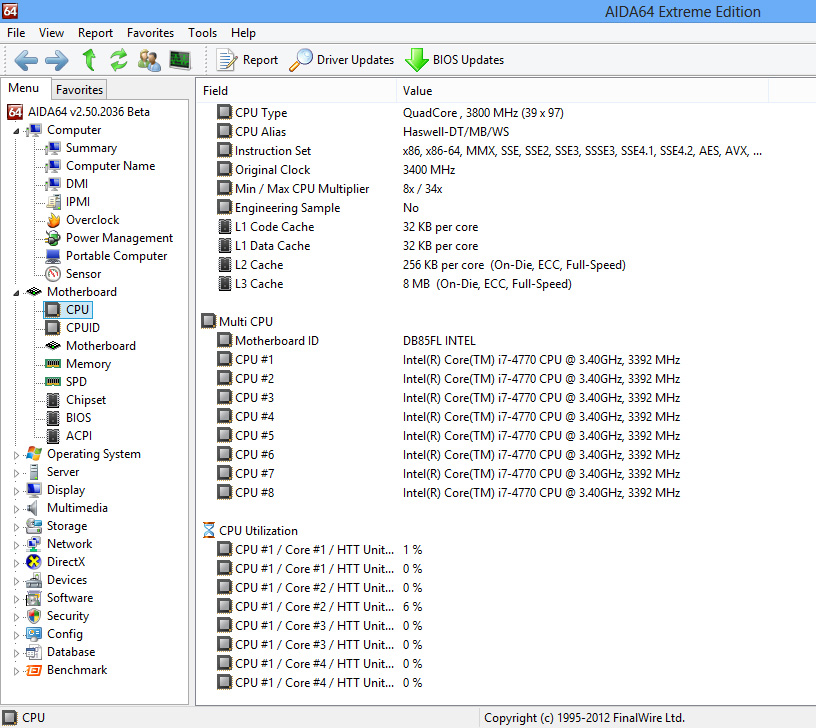Select the ACPI tree item
This screenshot has height=728, width=816.
(79, 436)
